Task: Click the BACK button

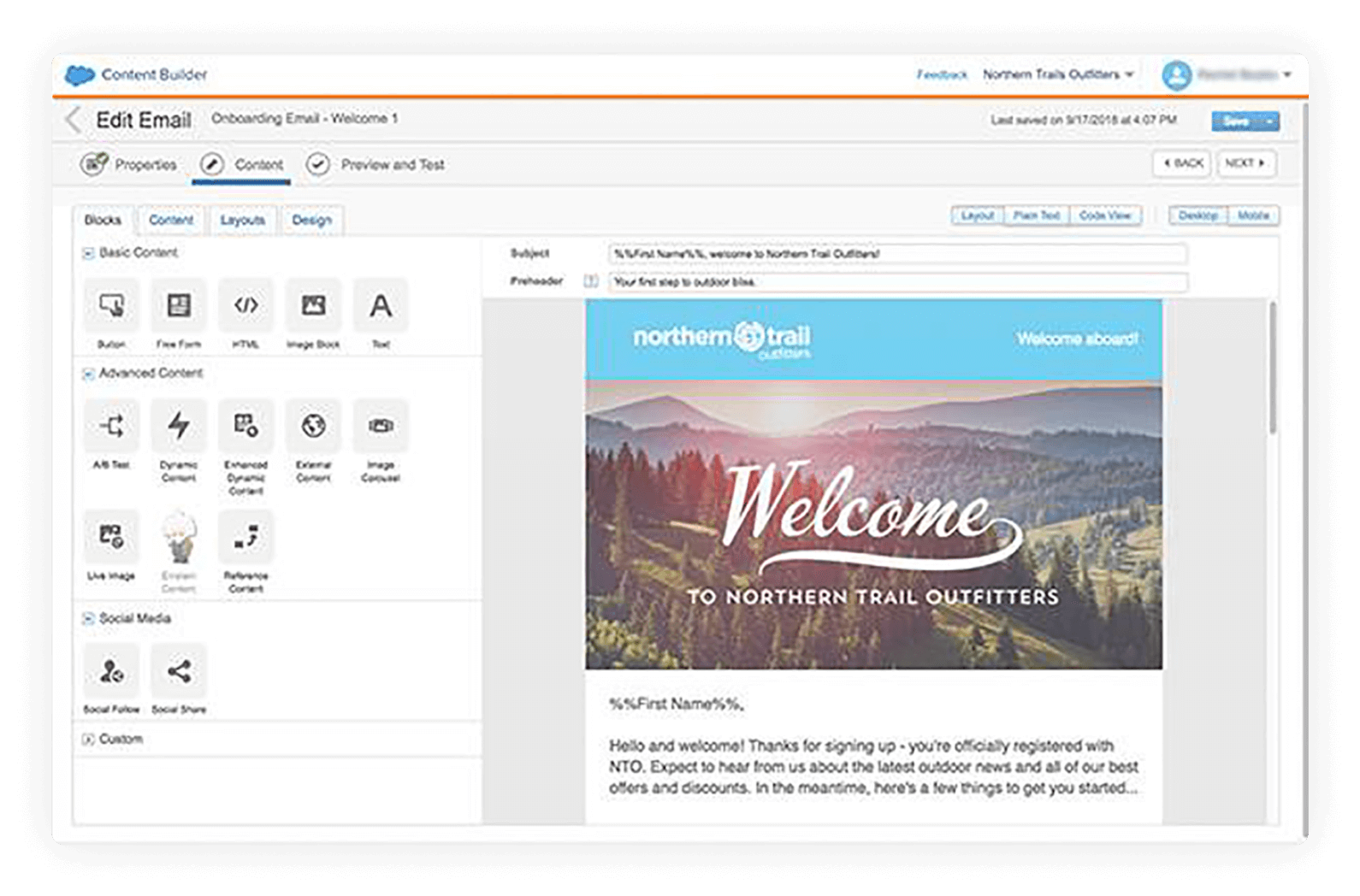Action: pyautogui.click(x=1182, y=163)
